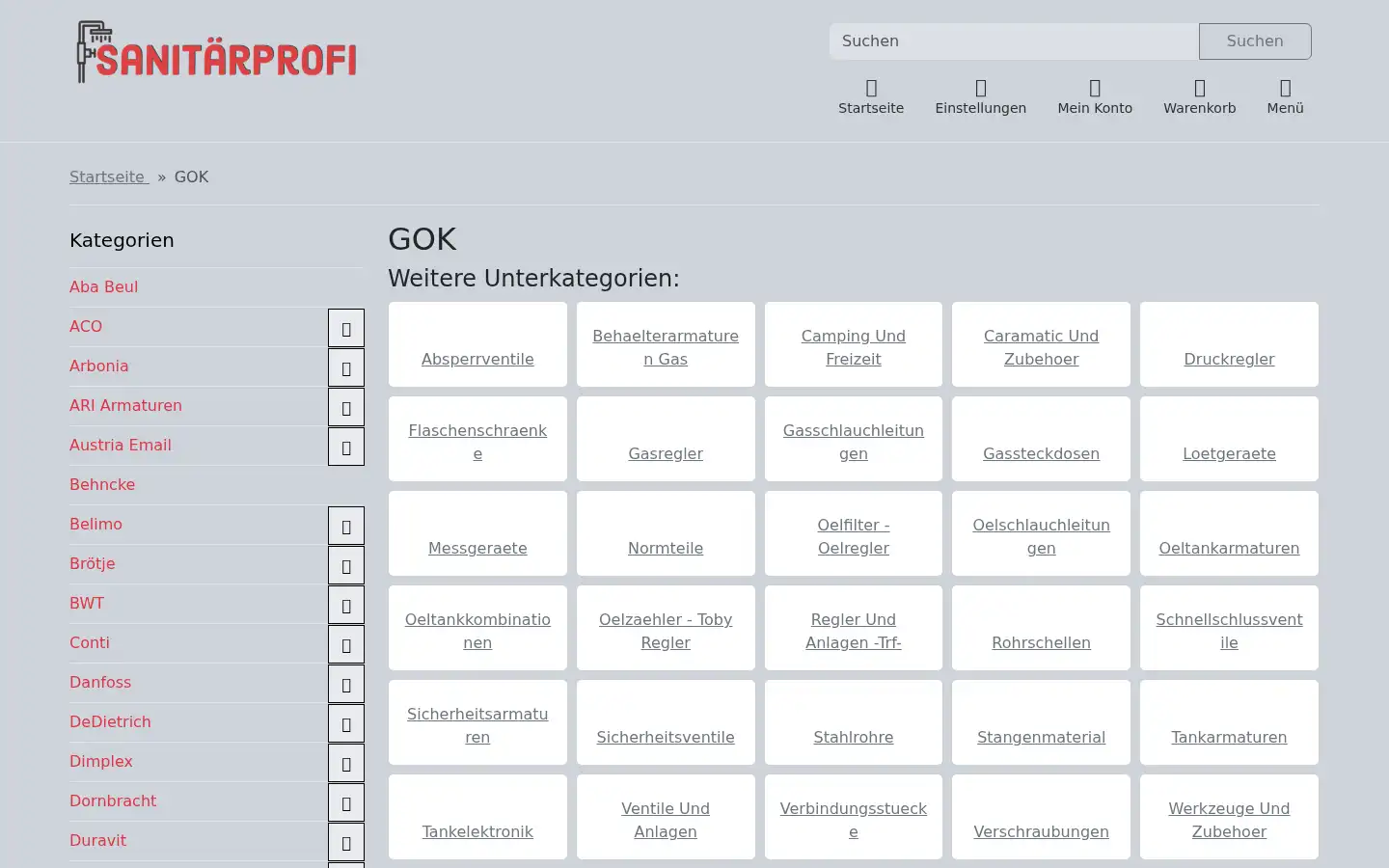Viewport: 1389px width, 868px height.
Task: Open Einstellungen icon in header
Action: 980,96
